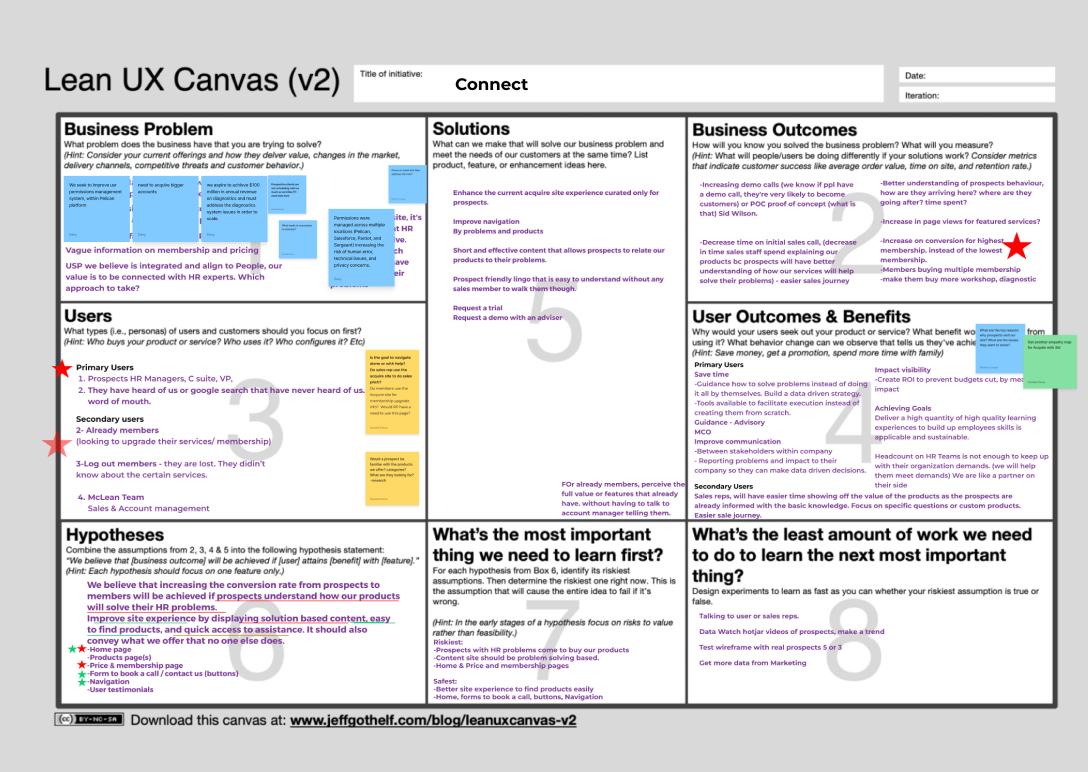This screenshot has width=1088, height=772.
Task: Click the blue sticky note in User Outcomes & Benefits
Action: 1000,348
